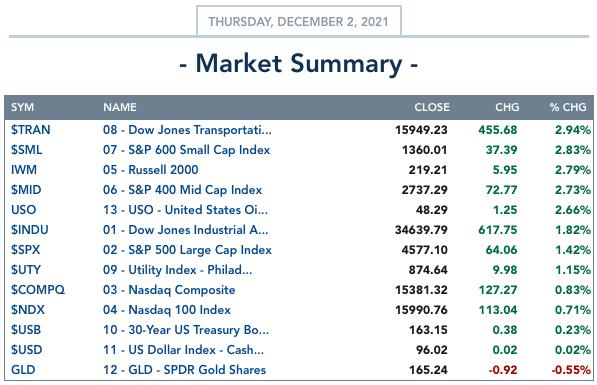Sort table by the NAME column header
The width and height of the screenshot is (597, 385).
click(120, 107)
